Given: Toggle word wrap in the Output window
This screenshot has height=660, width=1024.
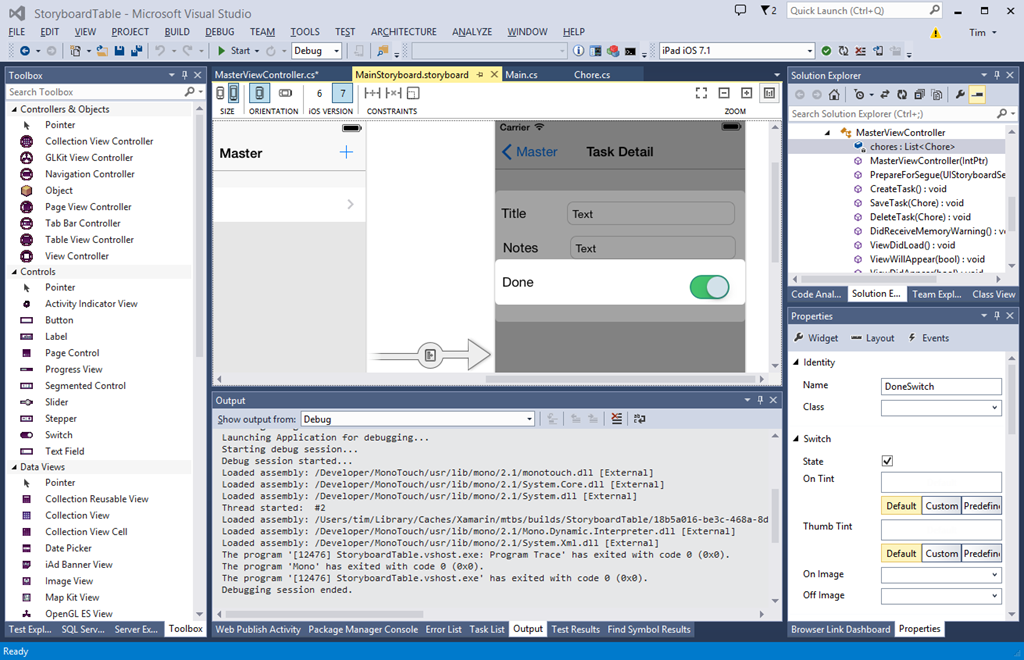Looking at the screenshot, I should click(x=639, y=419).
